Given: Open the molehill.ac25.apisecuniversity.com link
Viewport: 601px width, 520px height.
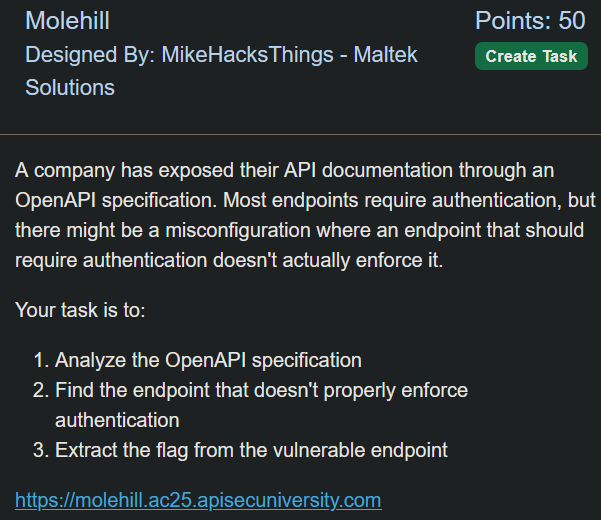Looking at the screenshot, I should pos(198,500).
